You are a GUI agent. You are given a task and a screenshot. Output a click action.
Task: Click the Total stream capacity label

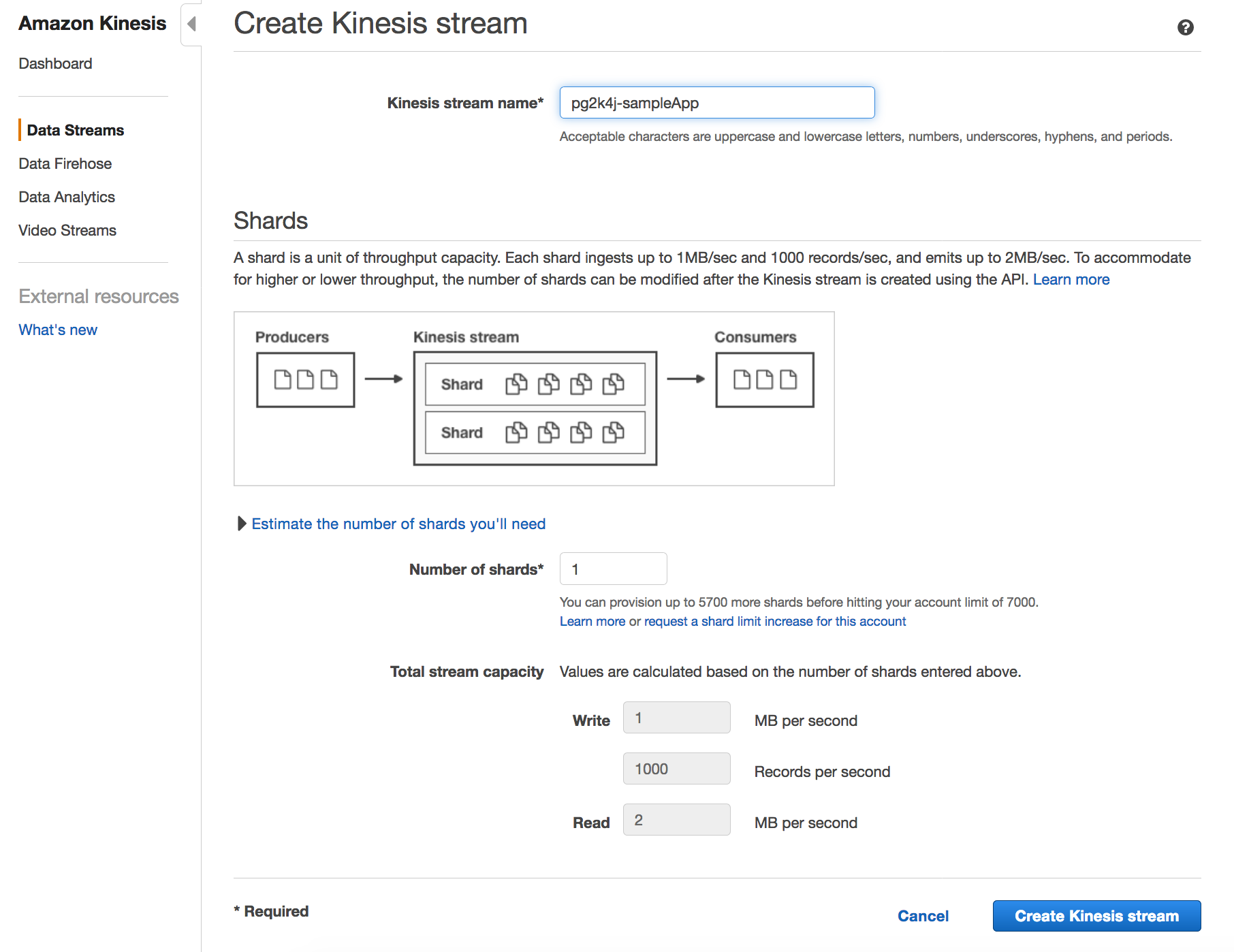pos(466,671)
